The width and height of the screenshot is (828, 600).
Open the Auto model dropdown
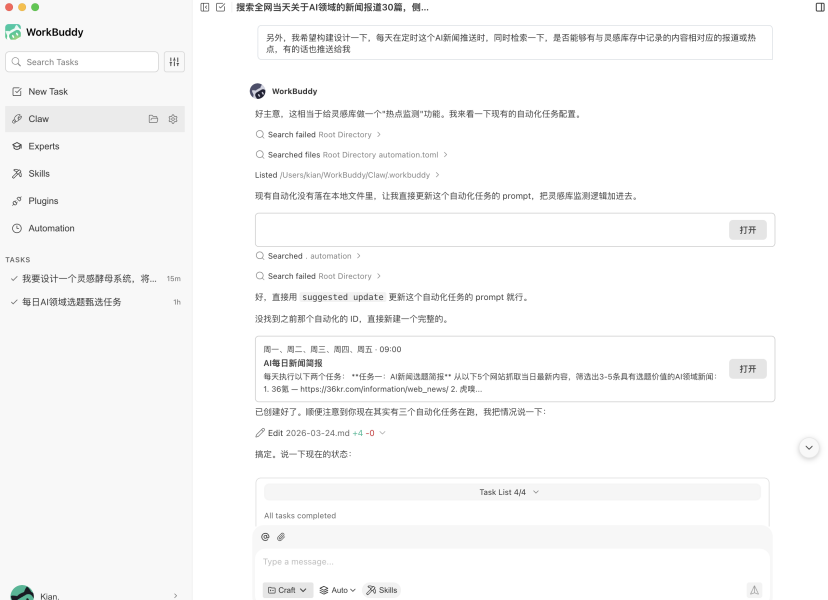click(337, 589)
